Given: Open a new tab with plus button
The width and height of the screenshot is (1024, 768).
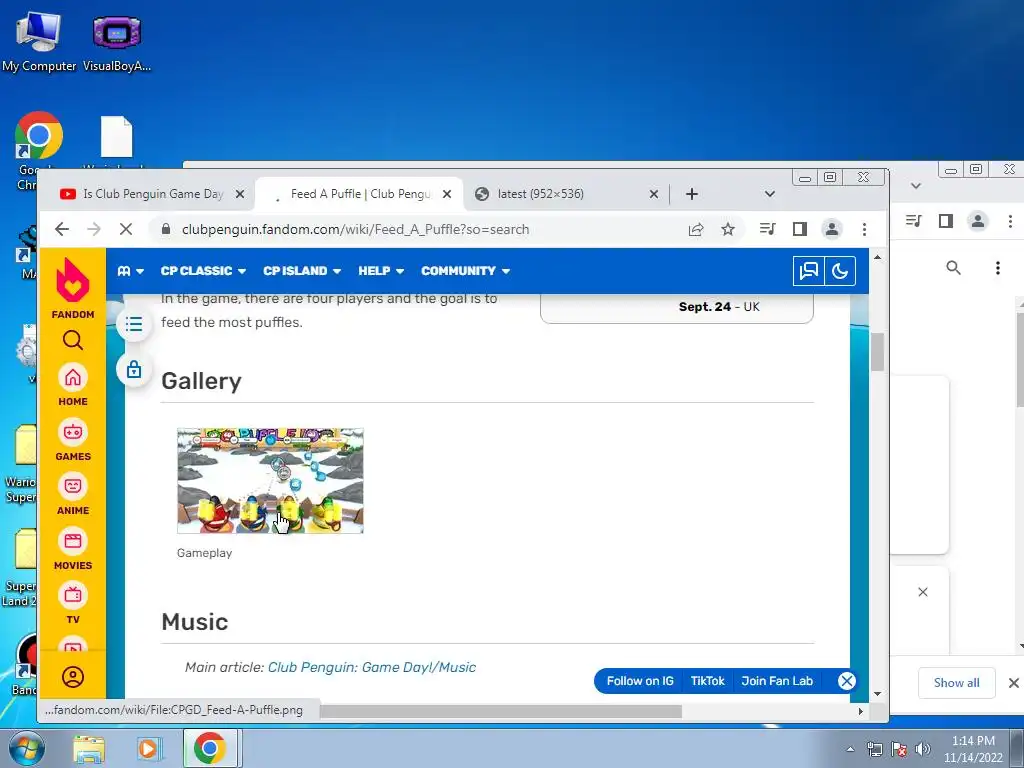Looking at the screenshot, I should point(692,194).
